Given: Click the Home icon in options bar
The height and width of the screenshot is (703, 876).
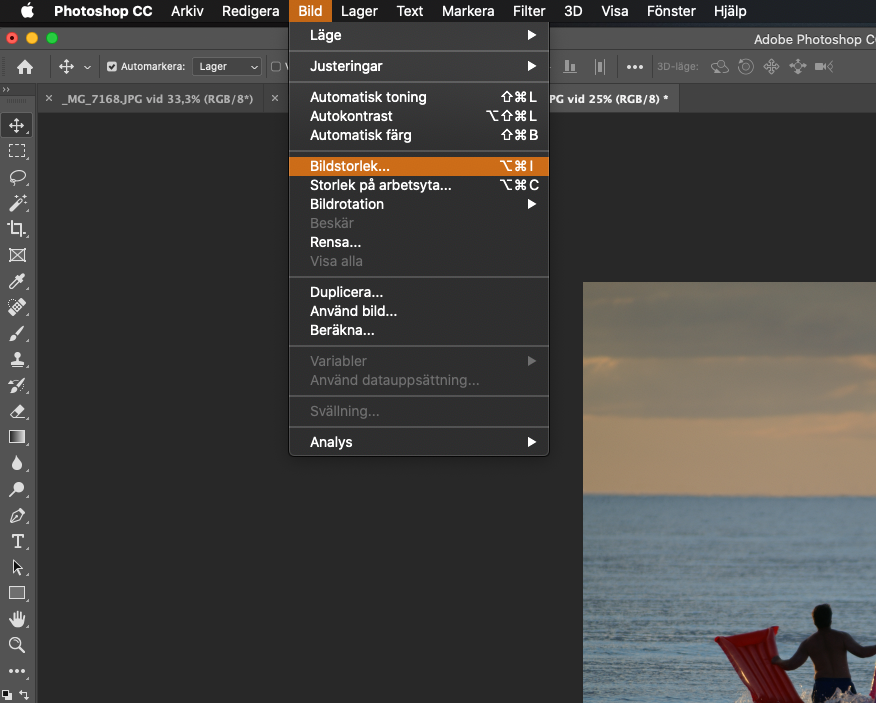Looking at the screenshot, I should (25, 66).
